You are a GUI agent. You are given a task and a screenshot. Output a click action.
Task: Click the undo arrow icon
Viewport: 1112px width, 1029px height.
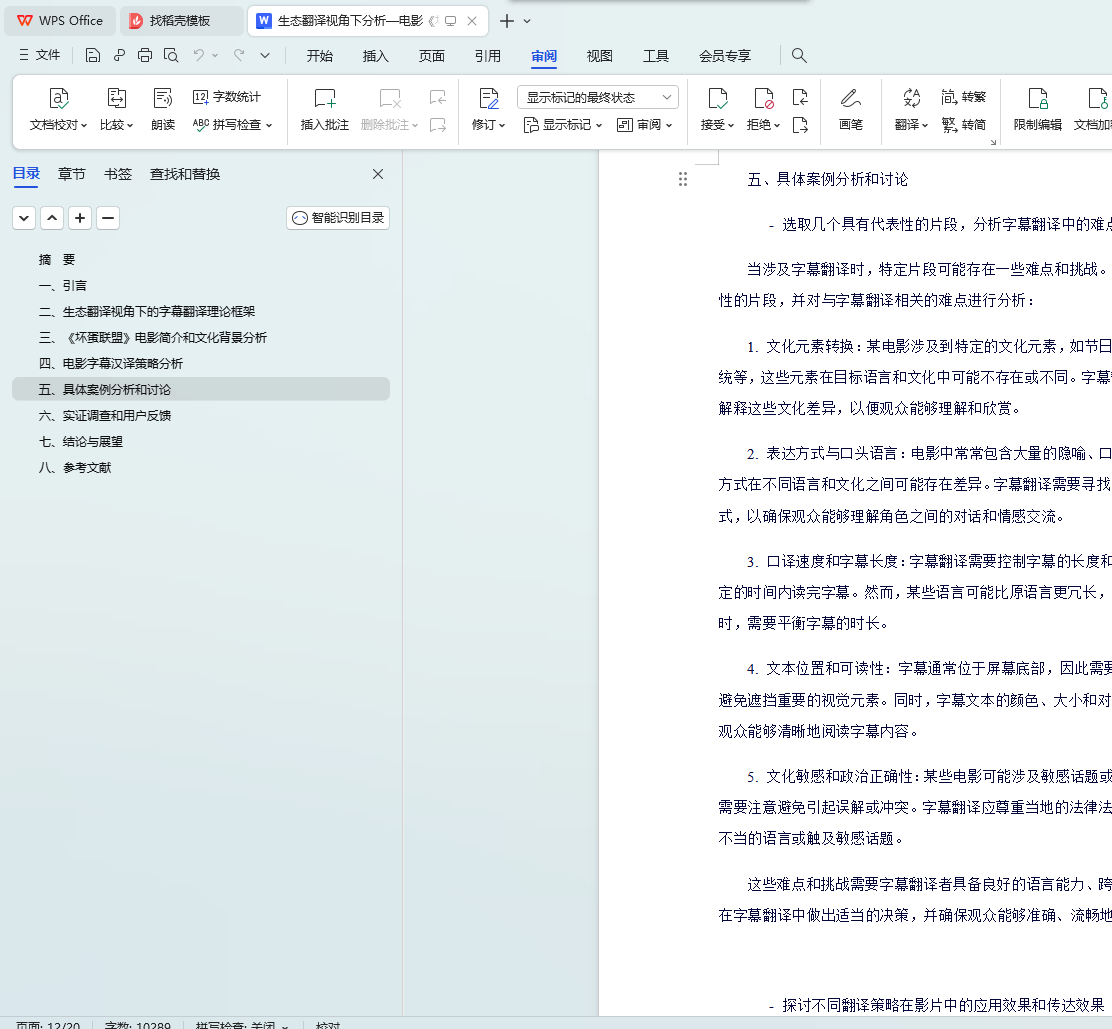coord(199,55)
